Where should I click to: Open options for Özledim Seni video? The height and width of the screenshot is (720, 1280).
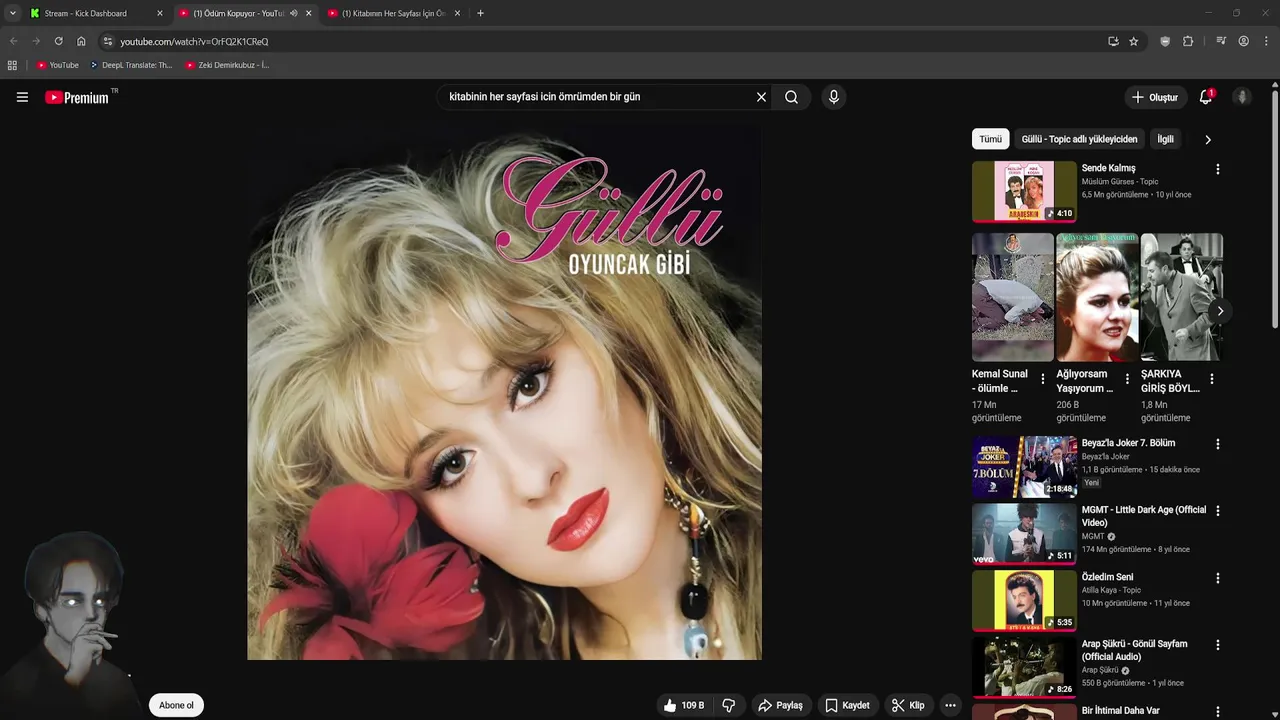[1217, 578]
